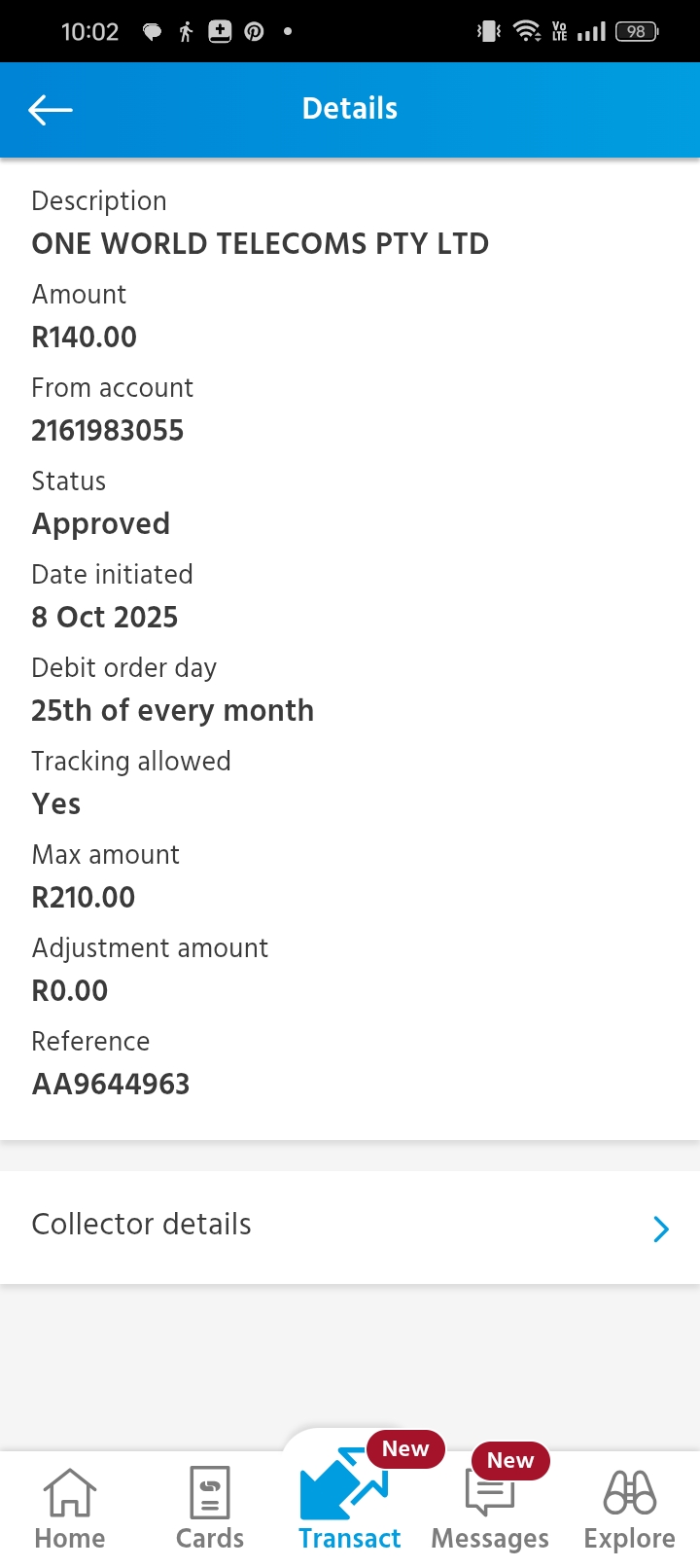Open the Cards icon
The height and width of the screenshot is (1568, 700).
tap(210, 1492)
